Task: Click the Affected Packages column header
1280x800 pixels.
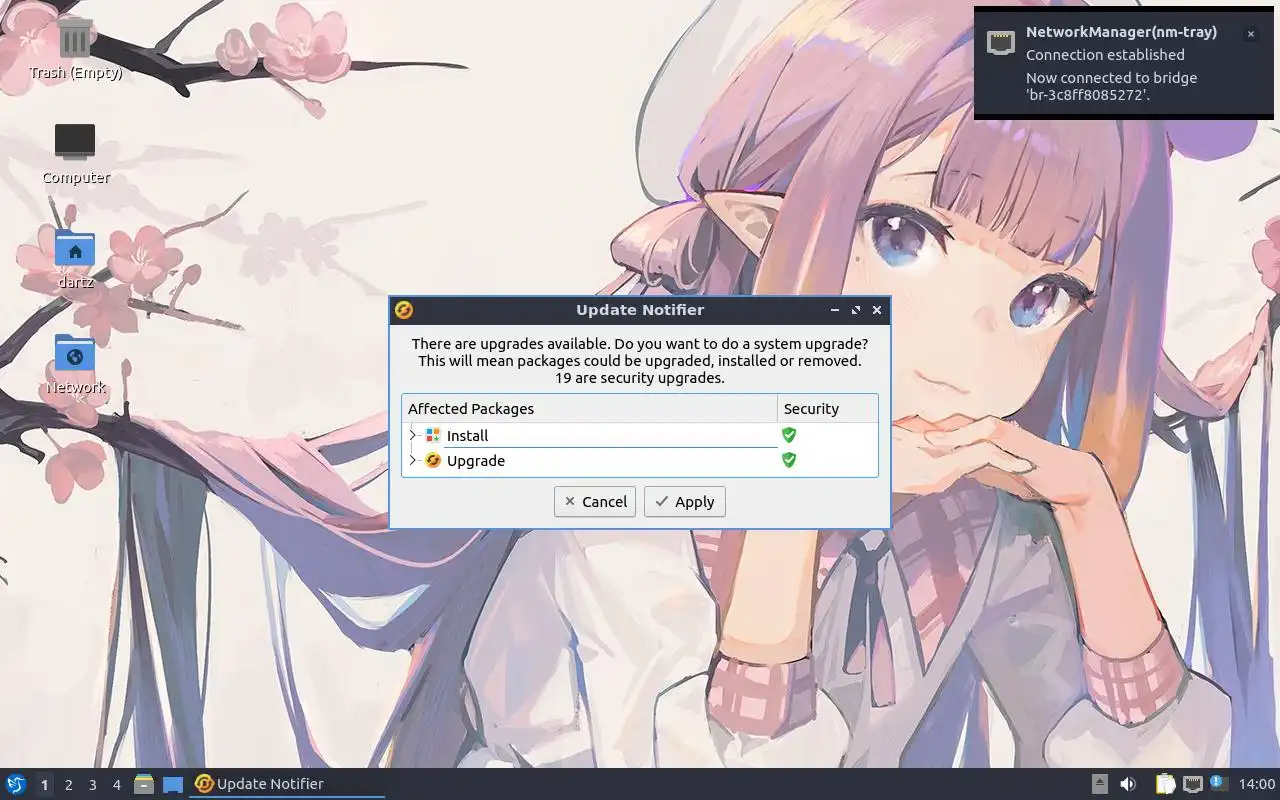Action: click(590, 408)
